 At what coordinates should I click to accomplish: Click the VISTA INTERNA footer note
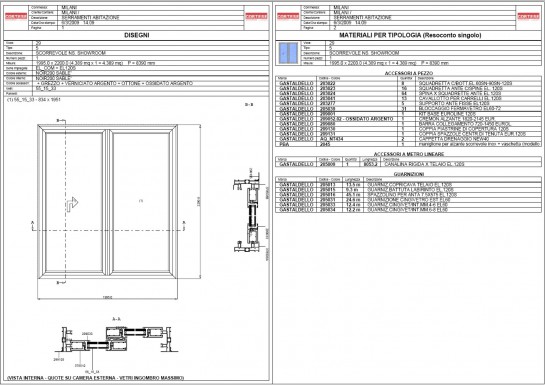pos(96,378)
